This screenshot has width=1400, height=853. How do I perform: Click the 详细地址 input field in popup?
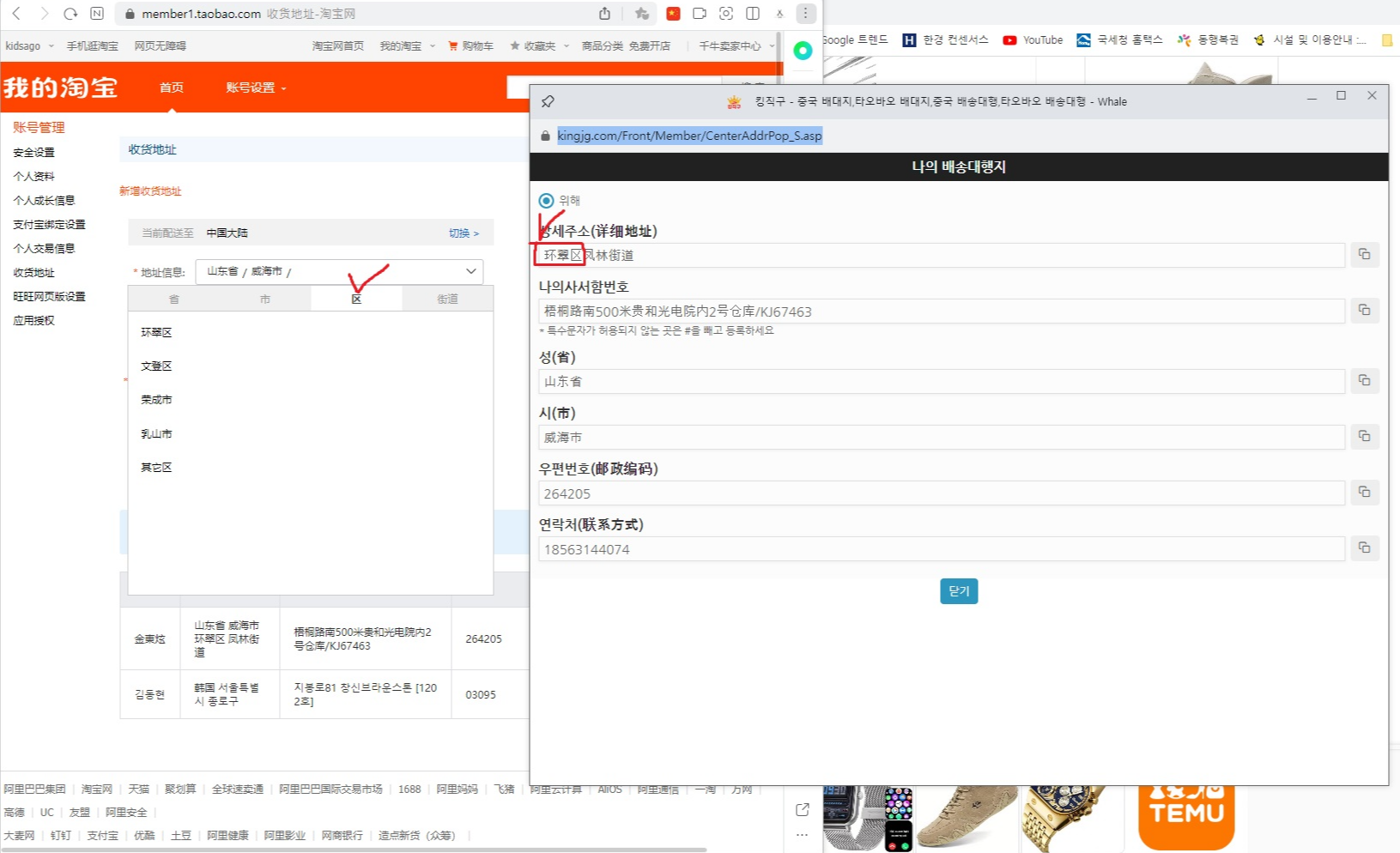click(x=942, y=255)
